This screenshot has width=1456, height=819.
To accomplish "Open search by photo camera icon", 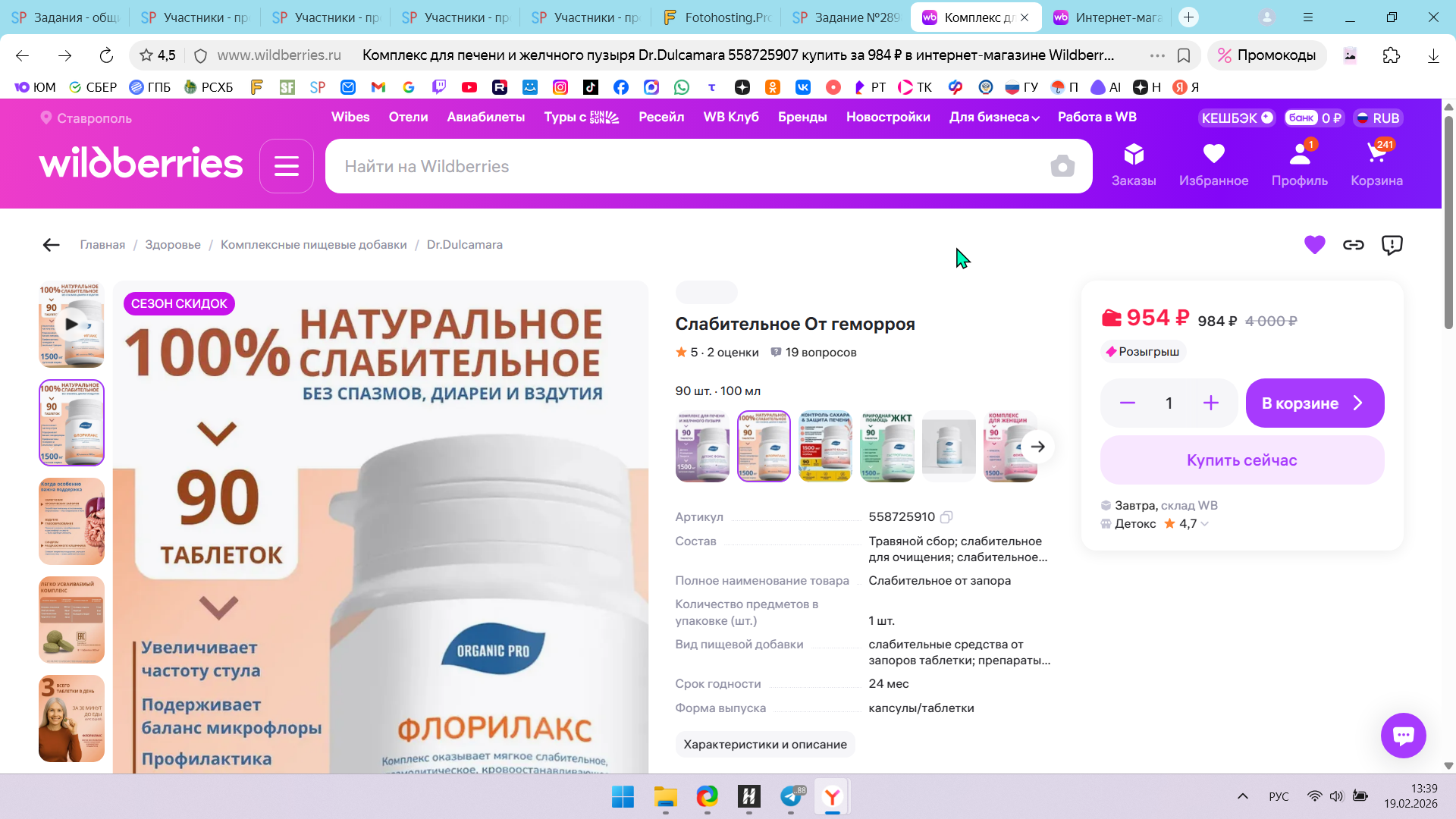I will tap(1062, 166).
